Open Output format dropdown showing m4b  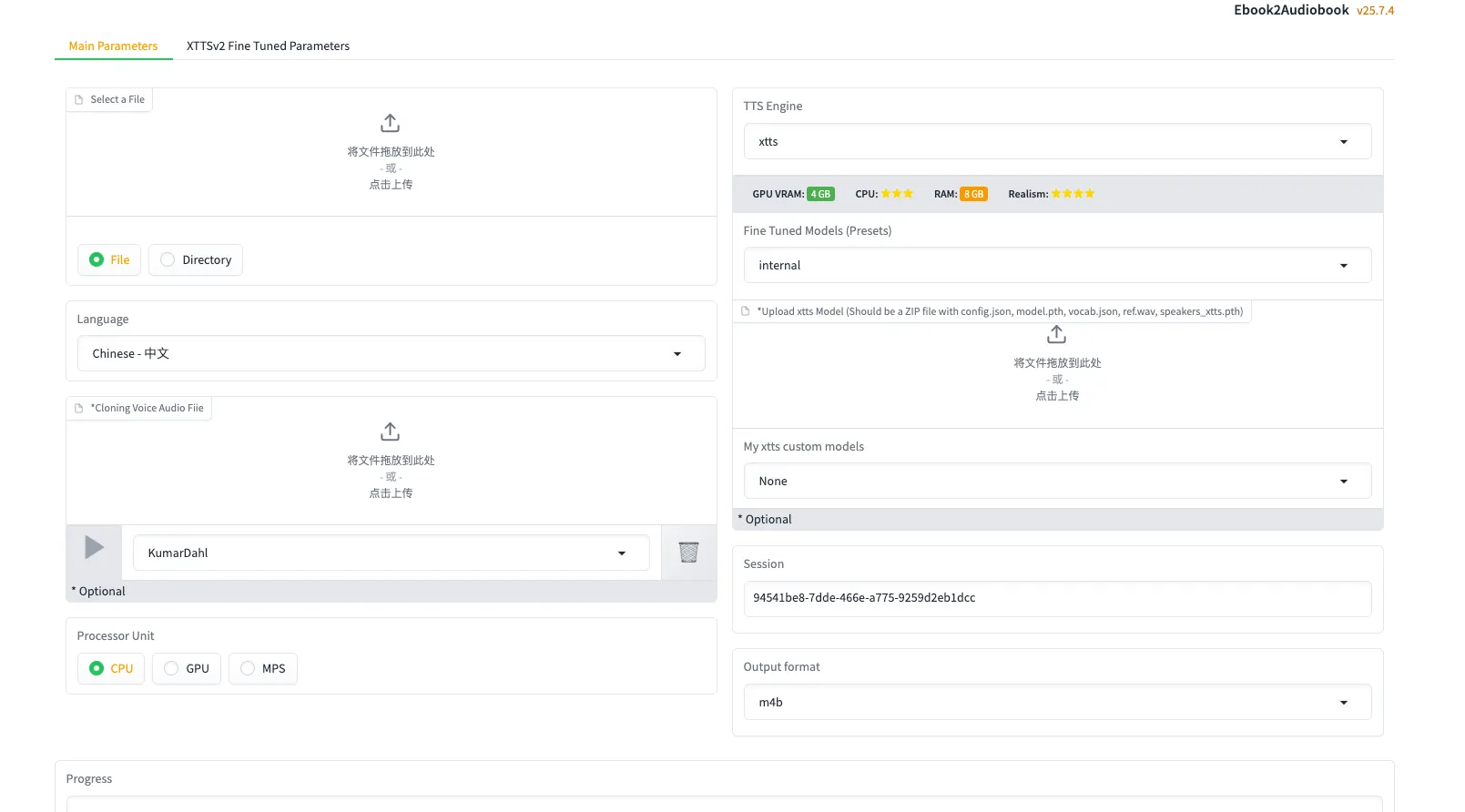click(1057, 702)
